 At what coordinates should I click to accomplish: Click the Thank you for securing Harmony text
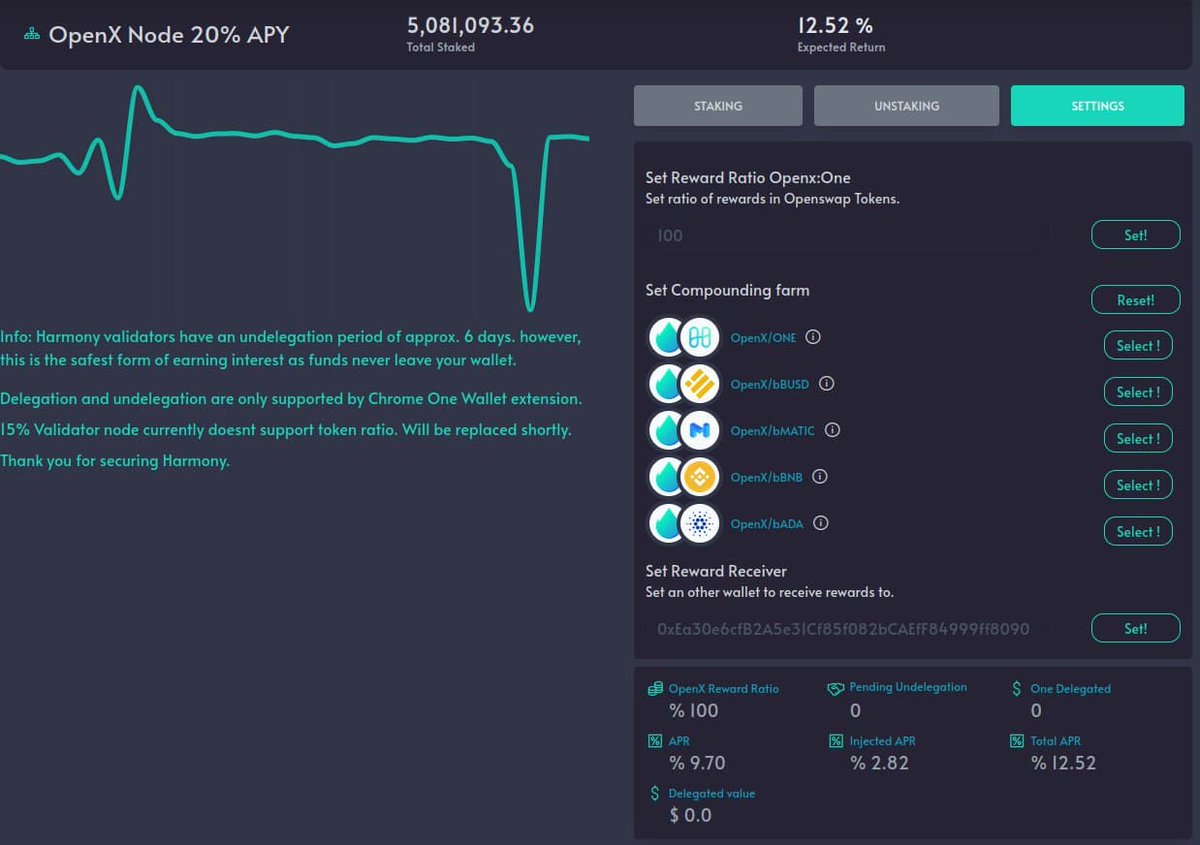click(x=115, y=461)
